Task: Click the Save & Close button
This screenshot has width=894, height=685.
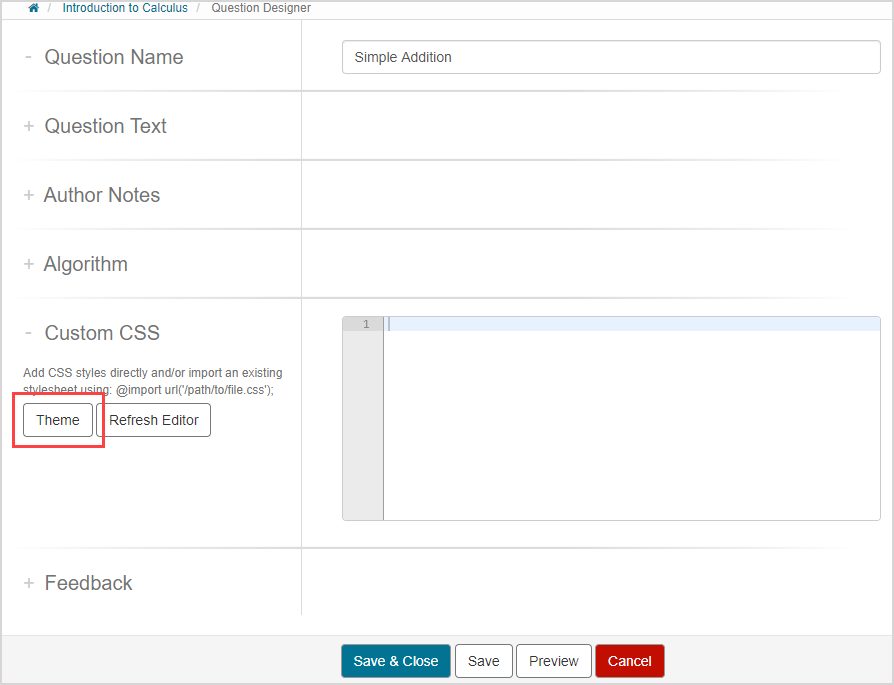Action: click(396, 661)
